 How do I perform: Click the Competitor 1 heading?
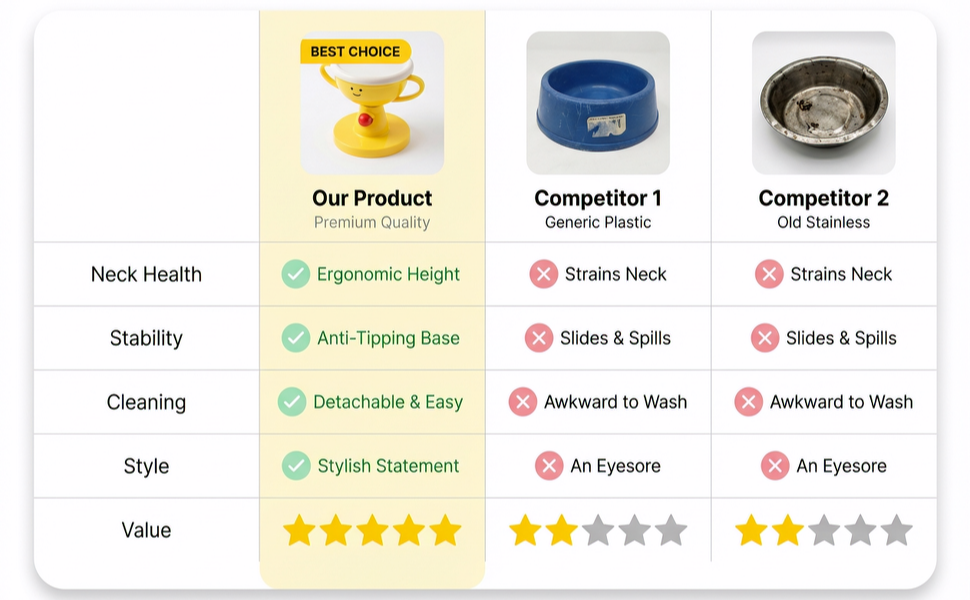598,198
